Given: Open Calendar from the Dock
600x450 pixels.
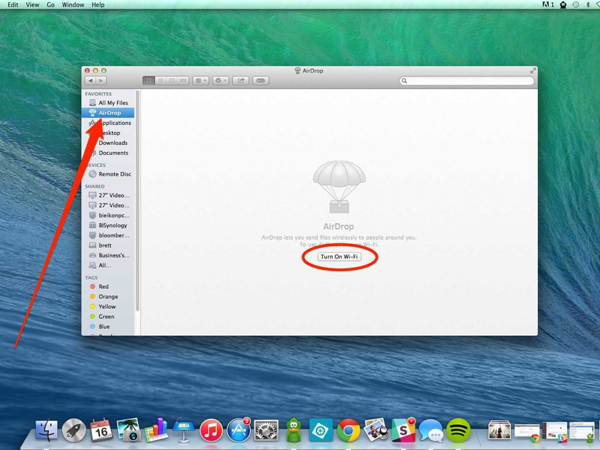Looking at the screenshot, I should click(x=101, y=430).
